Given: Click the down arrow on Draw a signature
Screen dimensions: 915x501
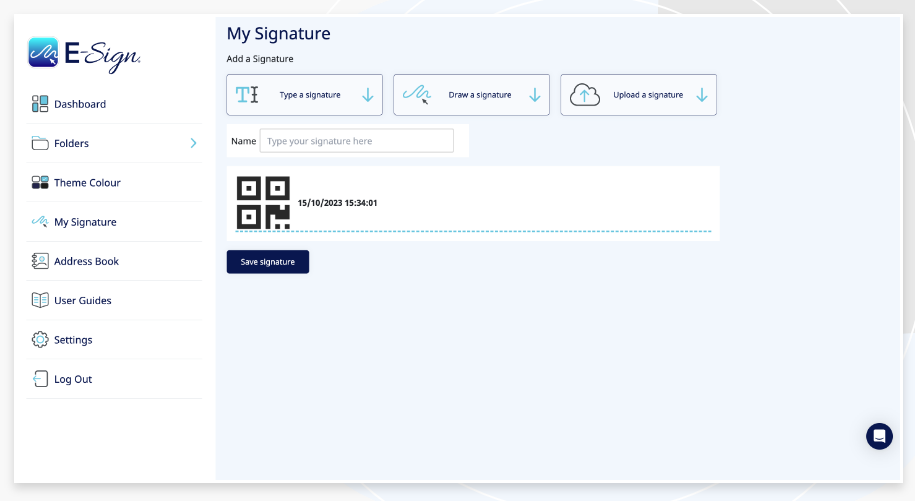Looking at the screenshot, I should click(x=535, y=95).
